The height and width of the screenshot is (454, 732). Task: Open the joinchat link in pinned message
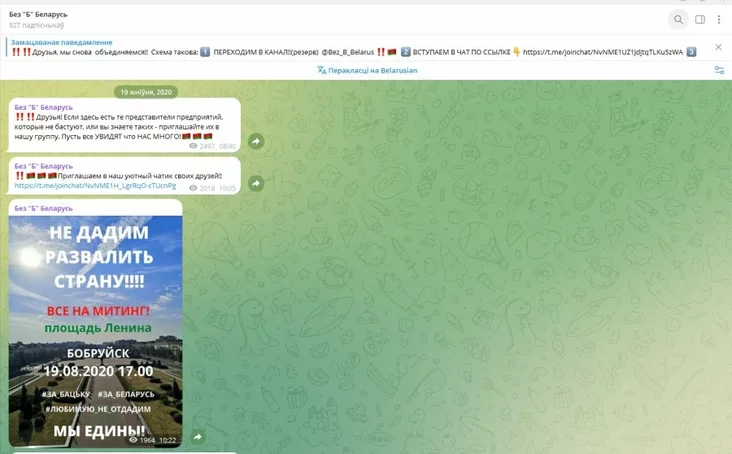[x=602, y=51]
